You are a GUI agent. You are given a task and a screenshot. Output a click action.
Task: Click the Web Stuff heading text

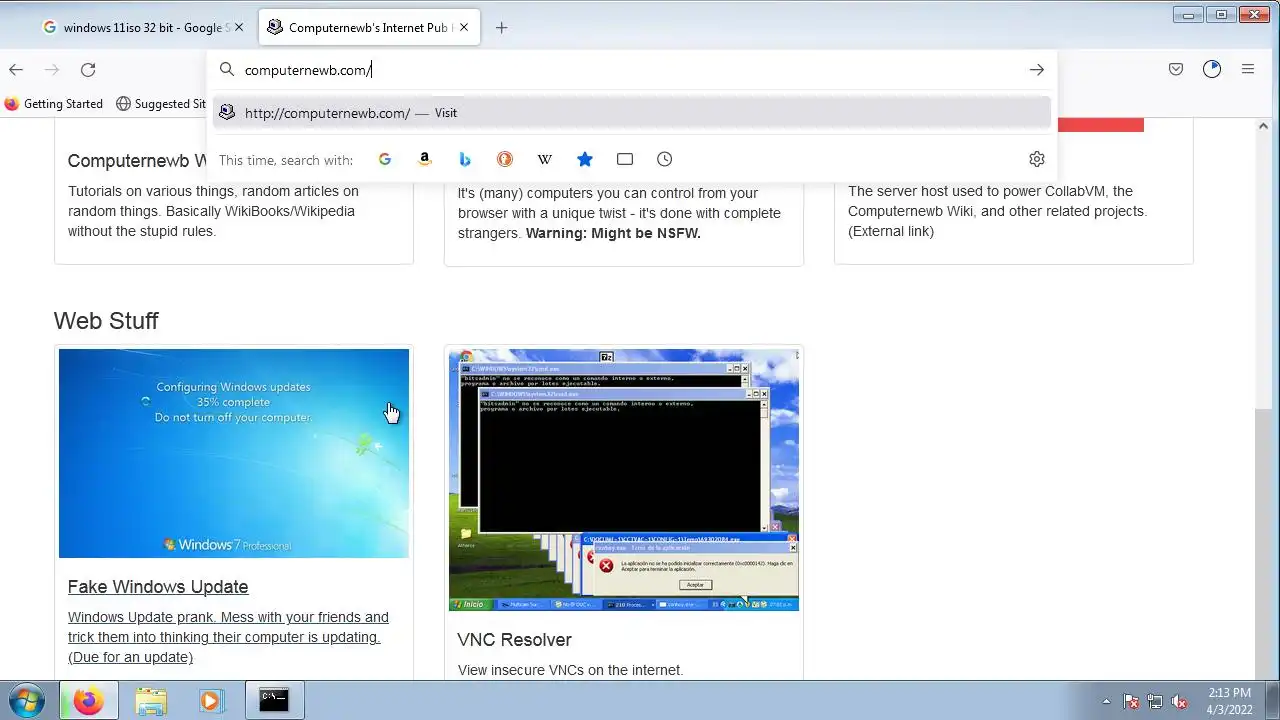pyautogui.click(x=106, y=321)
